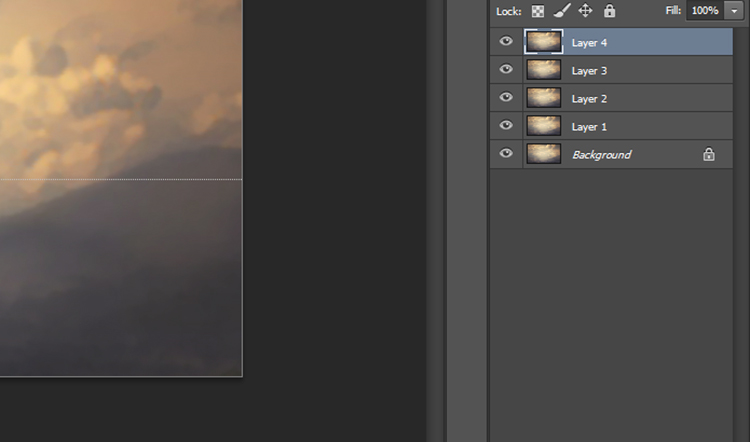Click the Lock: label
Image resolution: width=750 pixels, height=442 pixels.
tap(508, 11)
